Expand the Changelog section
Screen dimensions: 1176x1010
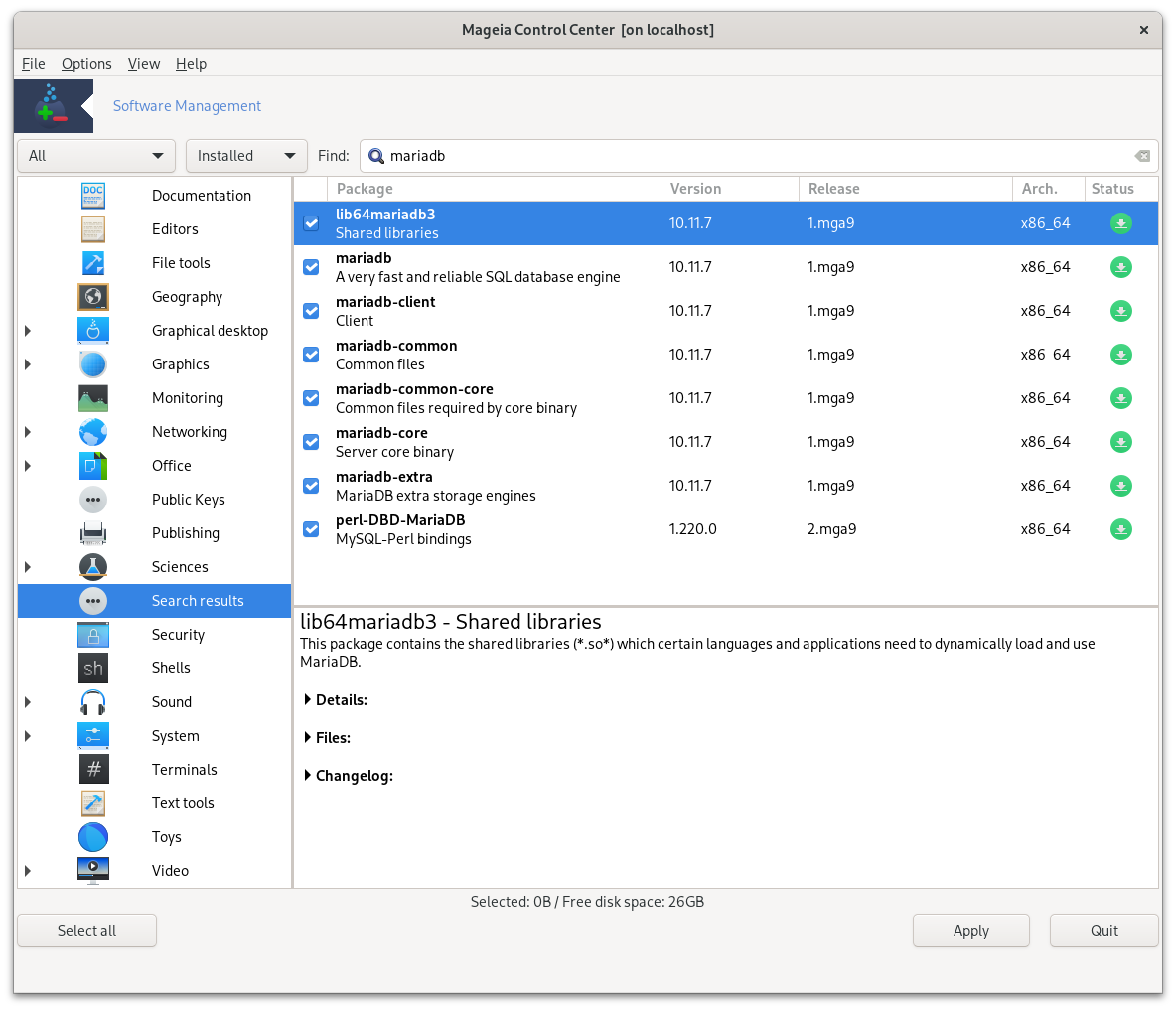click(308, 776)
